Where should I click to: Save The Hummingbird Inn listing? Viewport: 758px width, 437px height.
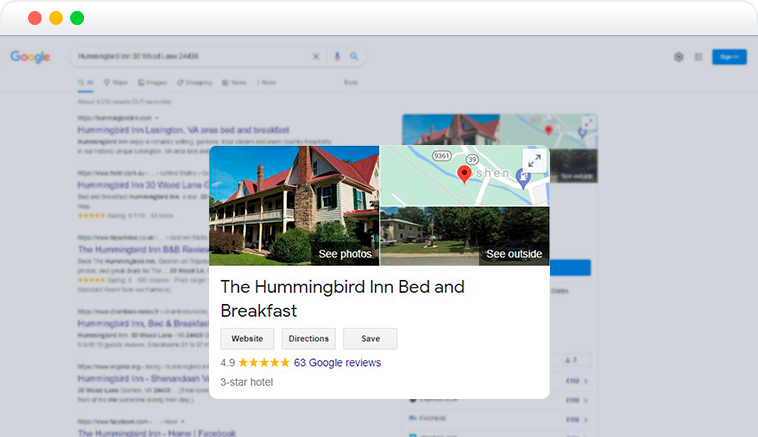370,339
